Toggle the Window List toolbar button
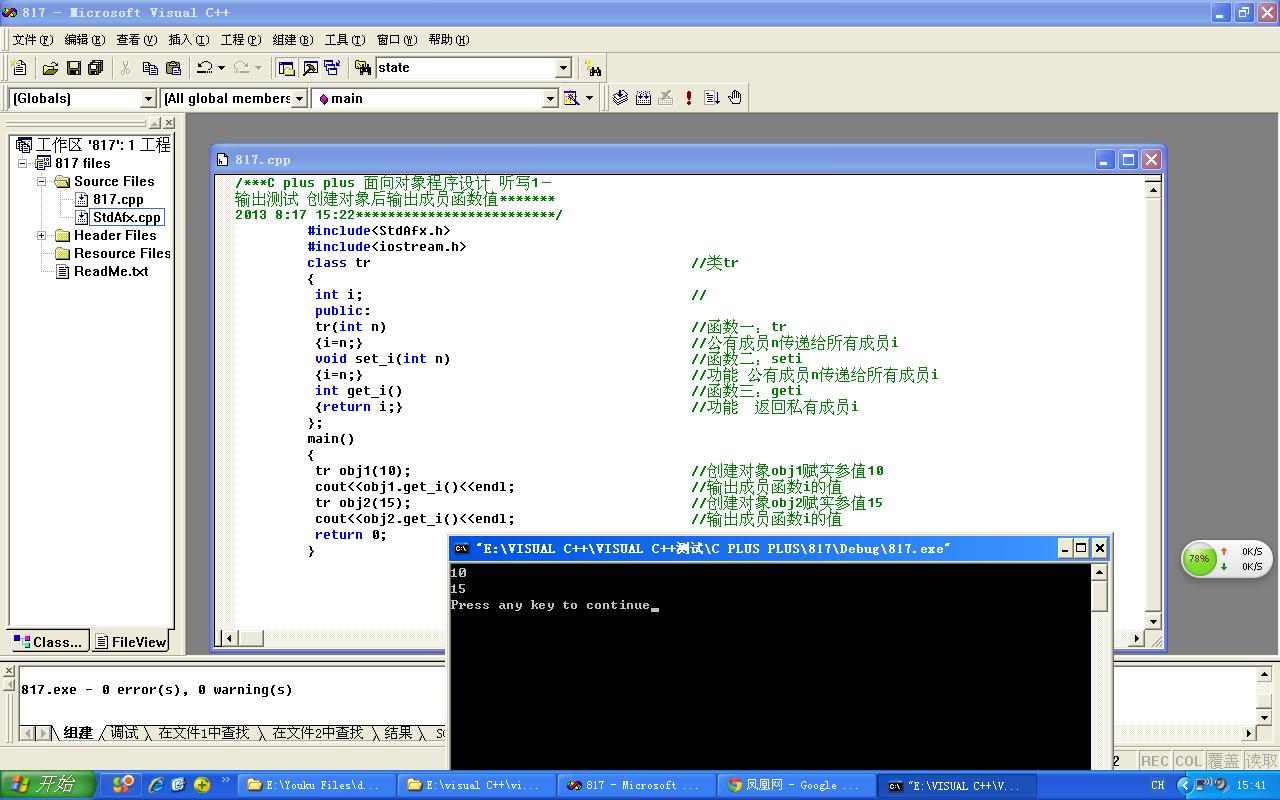Image resolution: width=1280 pixels, height=800 pixels. pos(332,68)
